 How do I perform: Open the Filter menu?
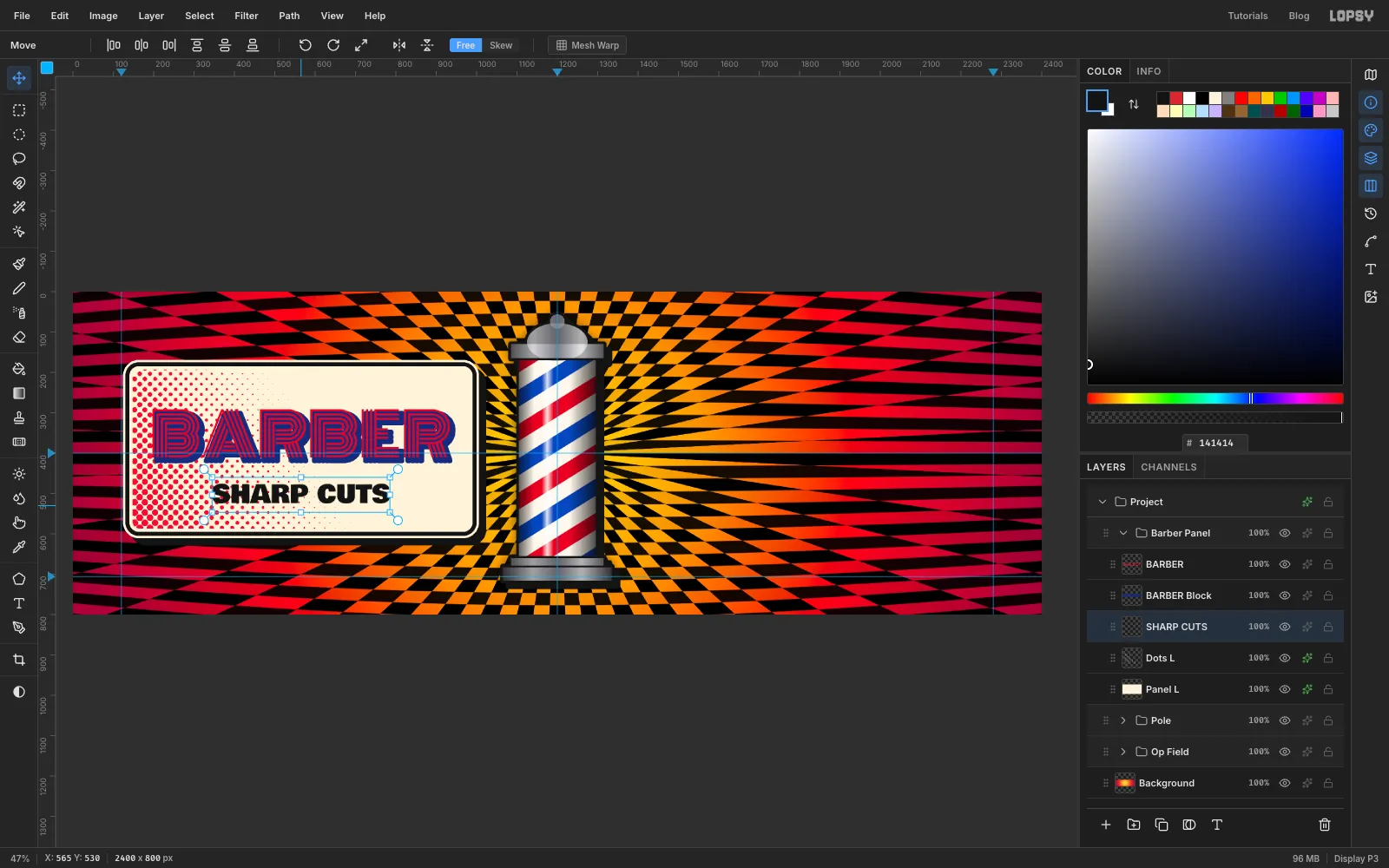pyautogui.click(x=247, y=16)
